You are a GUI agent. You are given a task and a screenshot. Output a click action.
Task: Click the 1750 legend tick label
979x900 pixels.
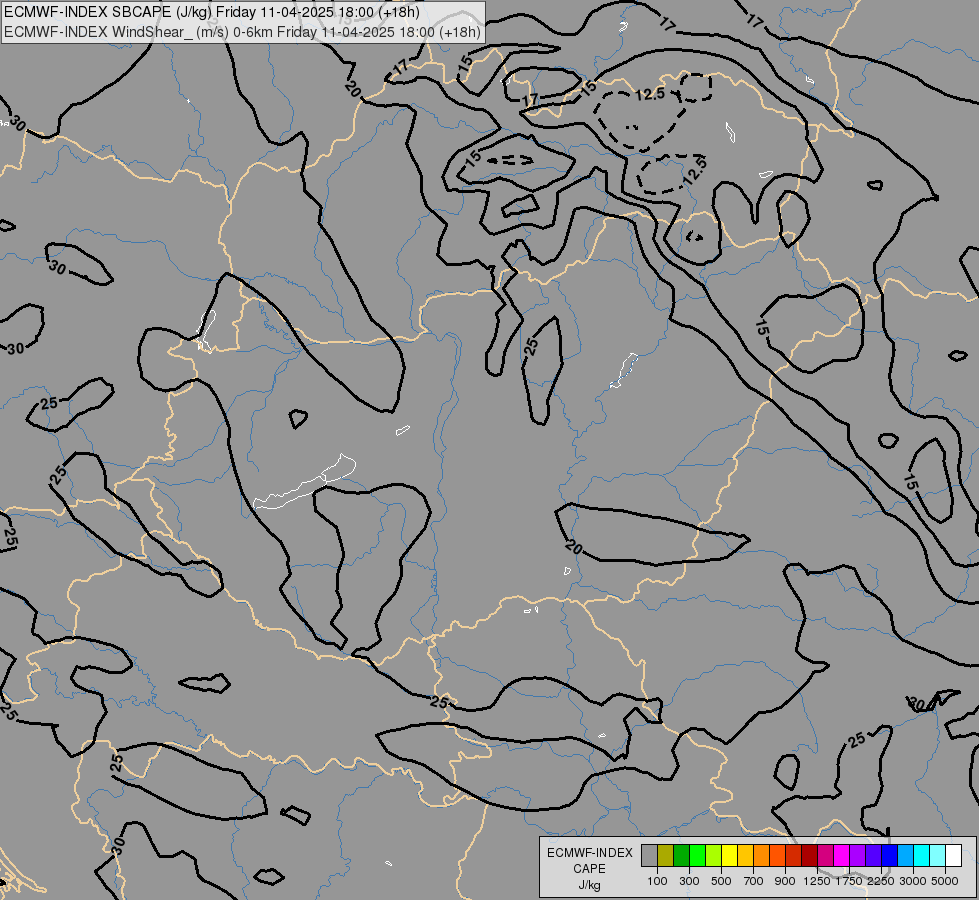(849, 881)
